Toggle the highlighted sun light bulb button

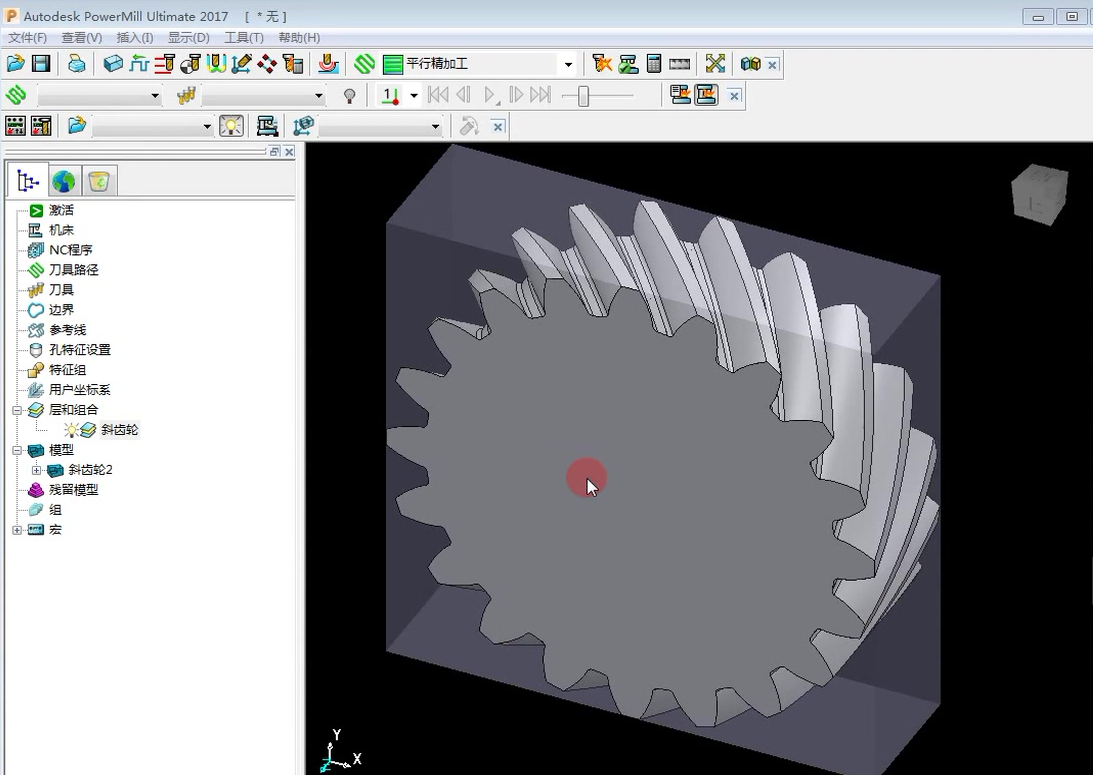(231, 125)
